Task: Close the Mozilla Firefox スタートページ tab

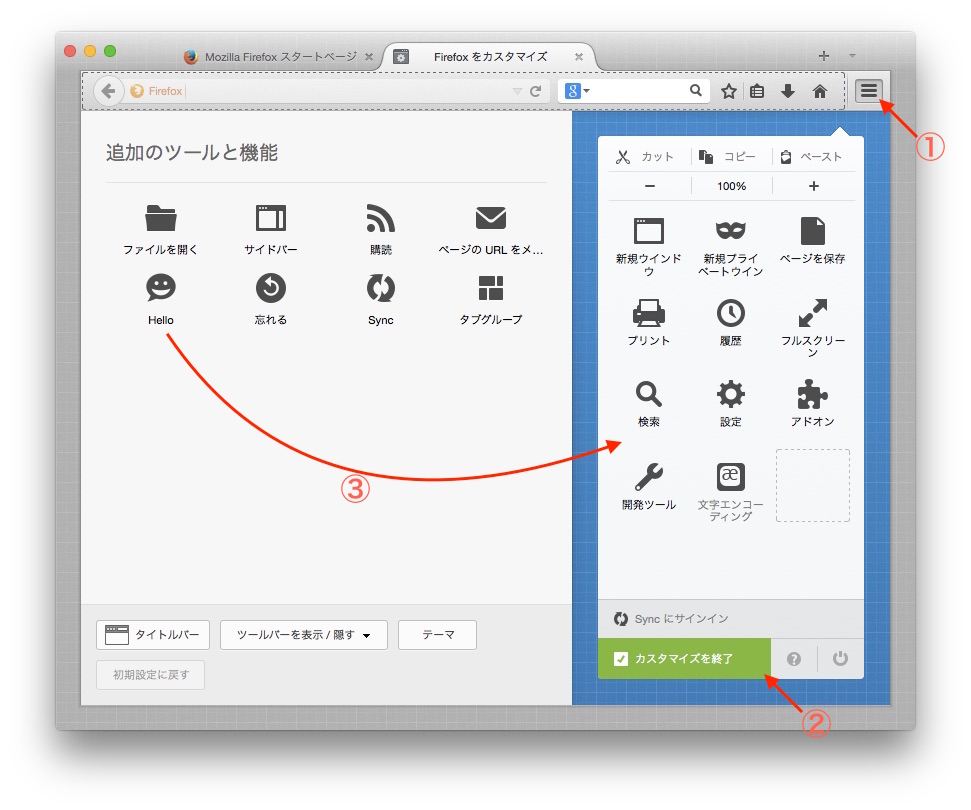Action: (x=368, y=57)
